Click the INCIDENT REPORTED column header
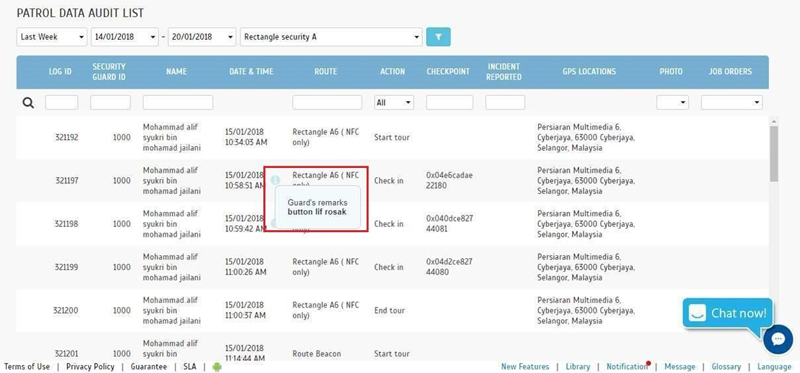 504,71
